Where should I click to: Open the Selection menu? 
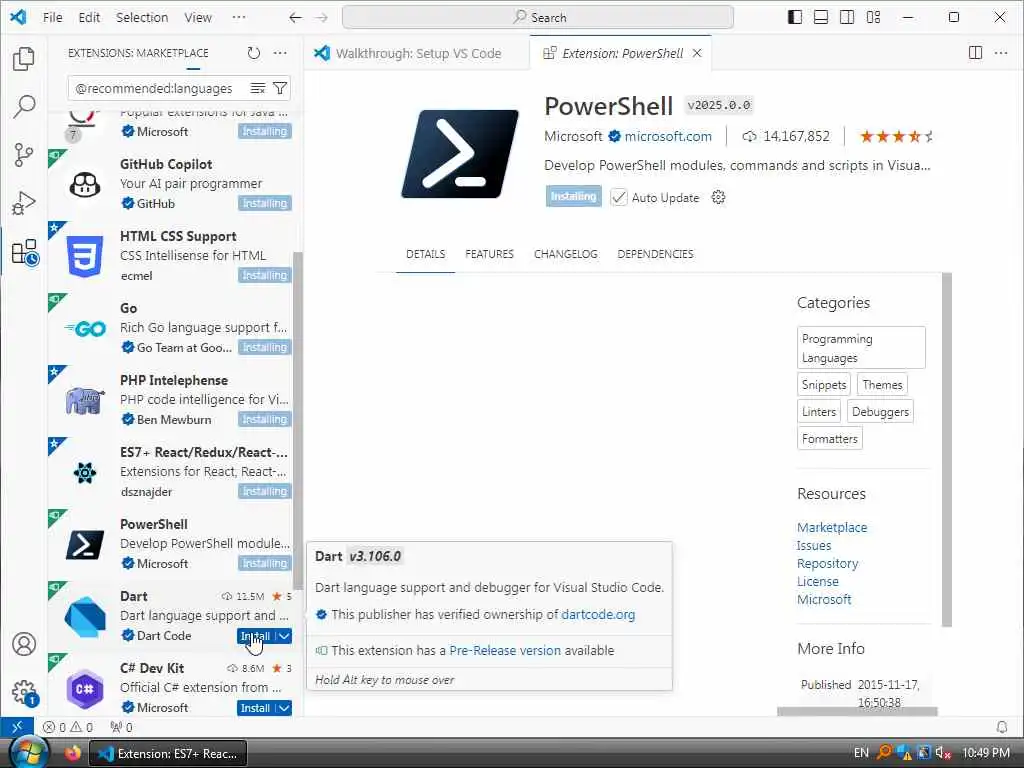point(142,18)
